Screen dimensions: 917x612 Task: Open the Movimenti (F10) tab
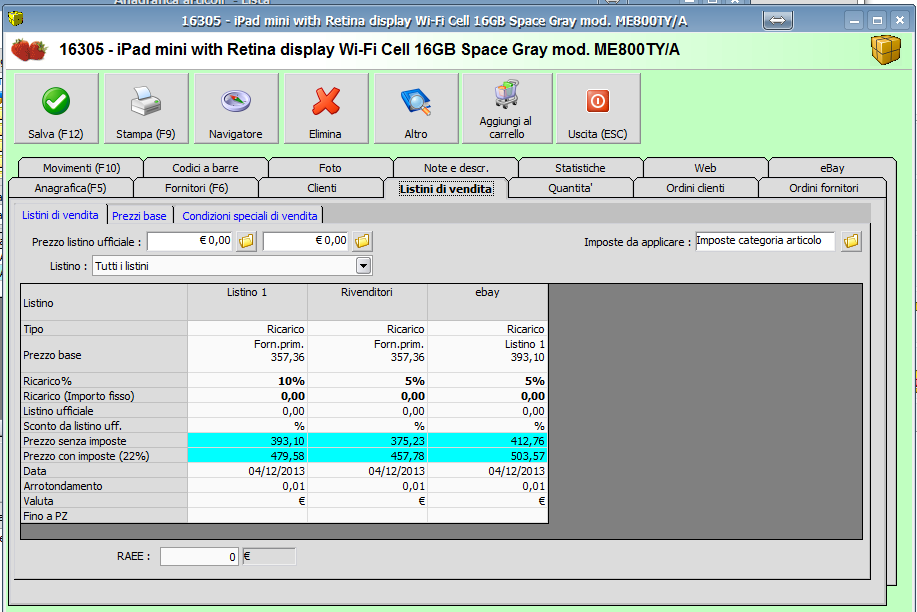click(x=81, y=168)
